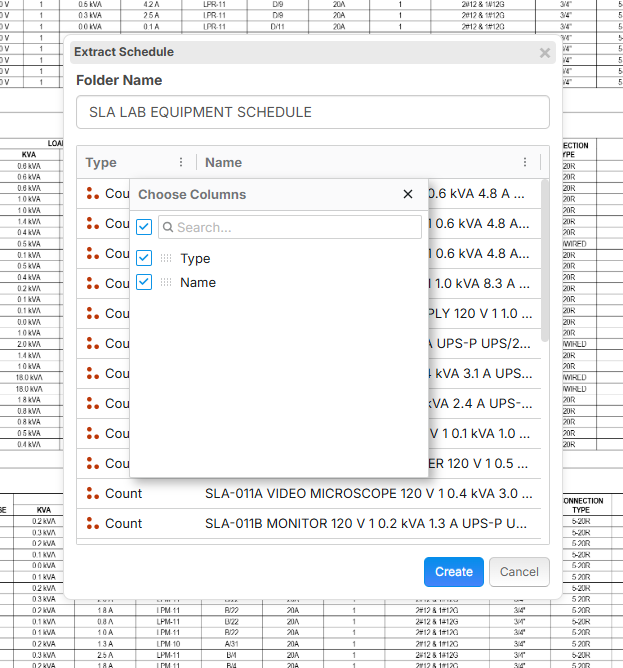
Task: Uncheck the Name column checkbox
Action: (x=144, y=282)
